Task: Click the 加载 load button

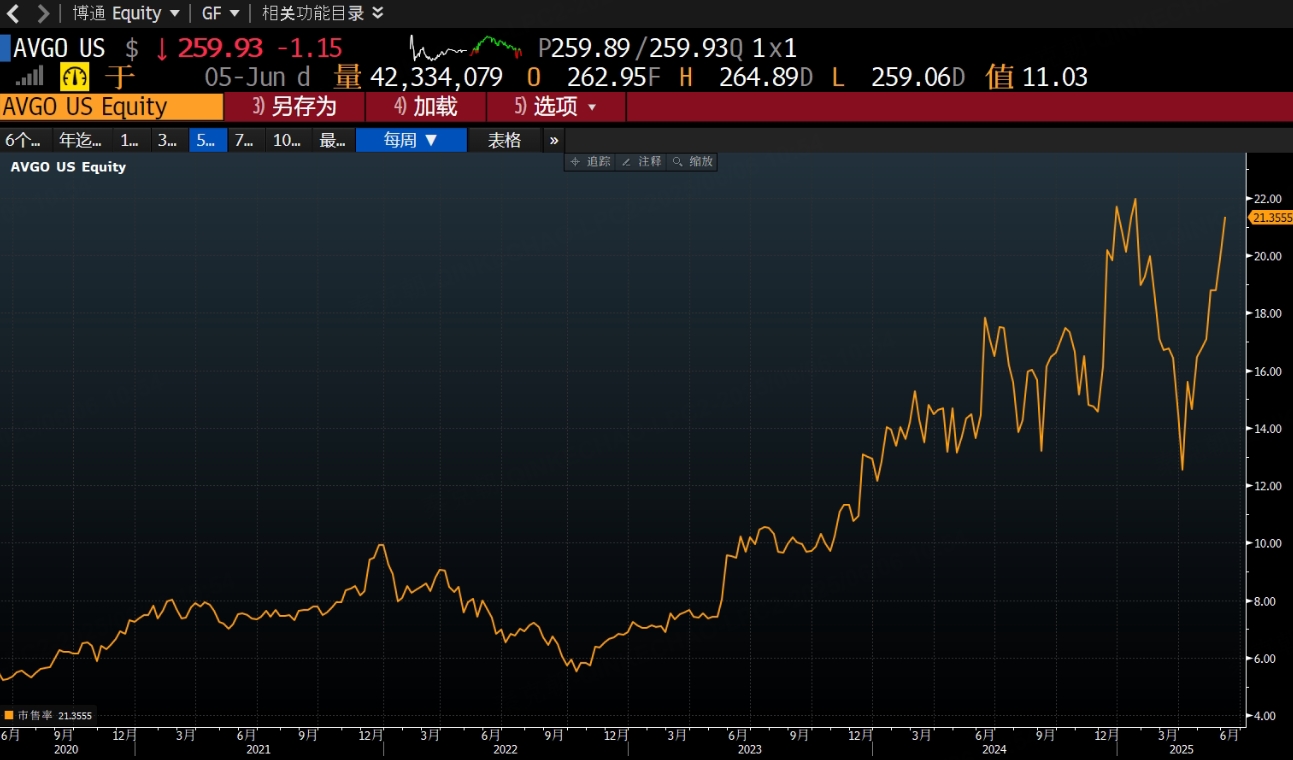Action: tap(426, 107)
